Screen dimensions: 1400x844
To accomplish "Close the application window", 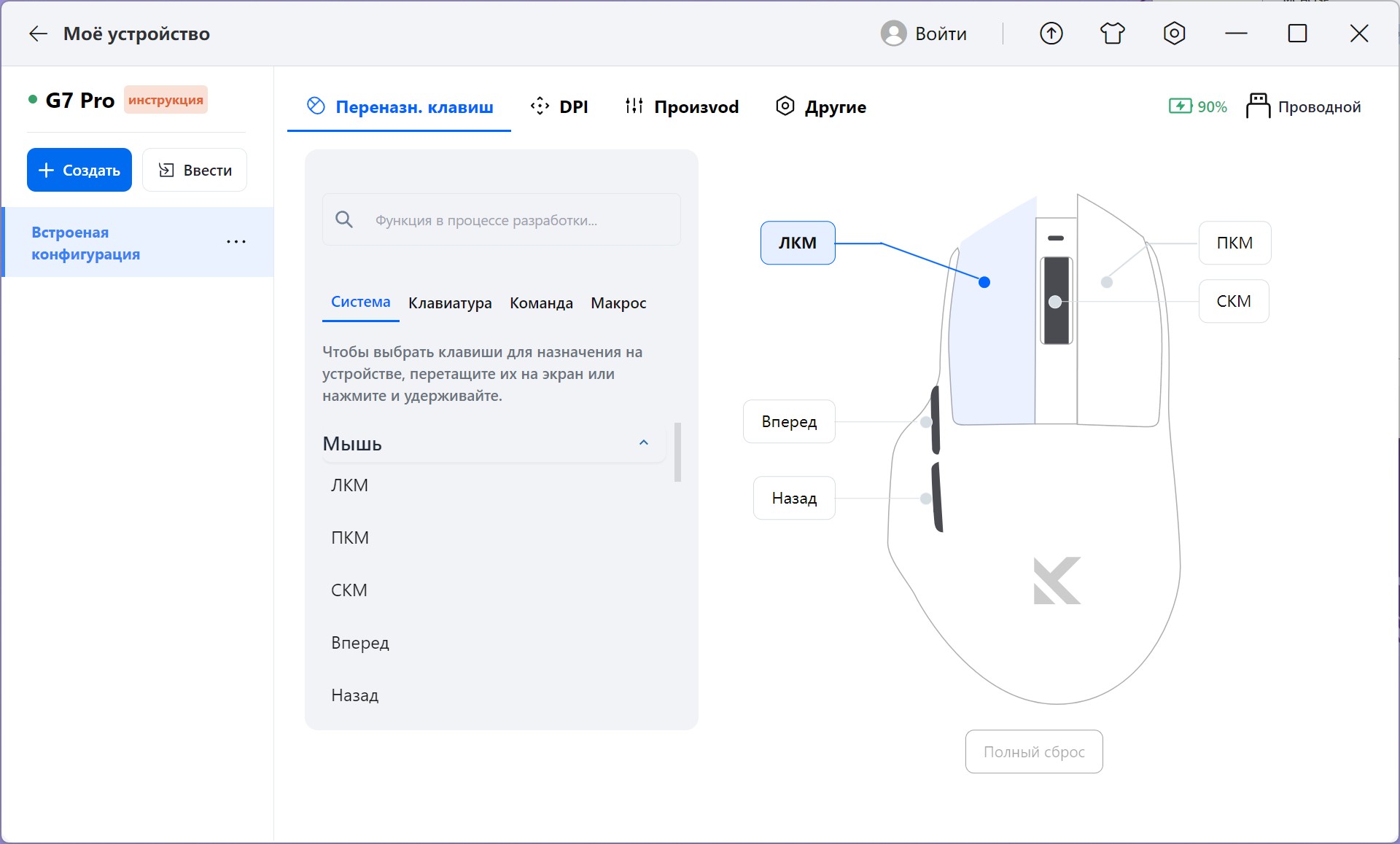I will [x=1359, y=34].
